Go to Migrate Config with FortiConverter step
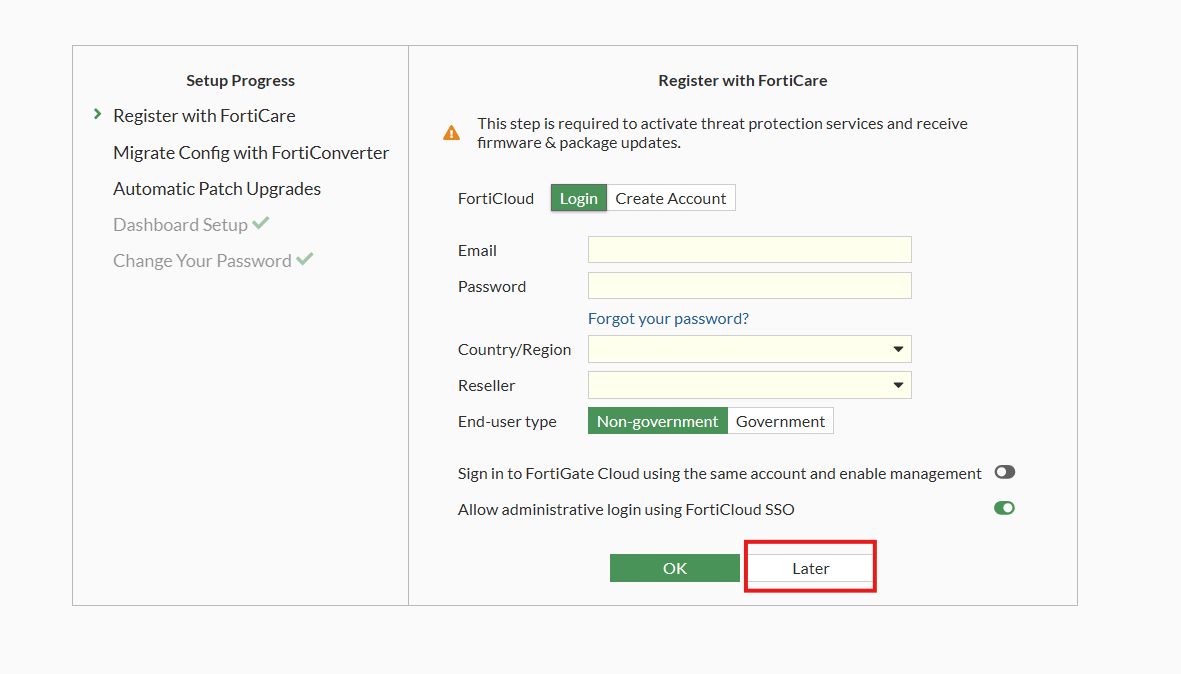Image resolution: width=1181 pixels, height=674 pixels. 251,153
